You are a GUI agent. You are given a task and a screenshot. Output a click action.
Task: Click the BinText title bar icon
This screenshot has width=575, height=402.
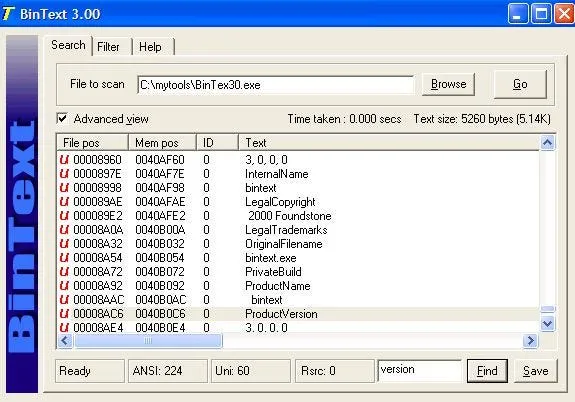pyautogui.click(x=8, y=14)
